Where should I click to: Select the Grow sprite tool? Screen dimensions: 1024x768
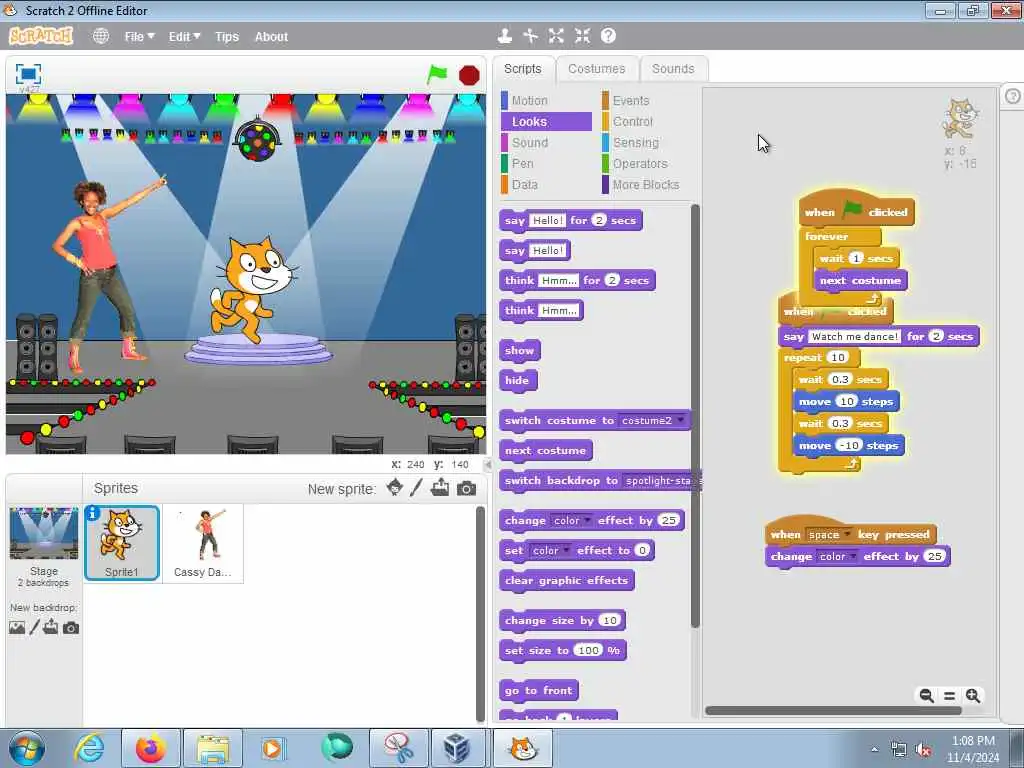(556, 36)
